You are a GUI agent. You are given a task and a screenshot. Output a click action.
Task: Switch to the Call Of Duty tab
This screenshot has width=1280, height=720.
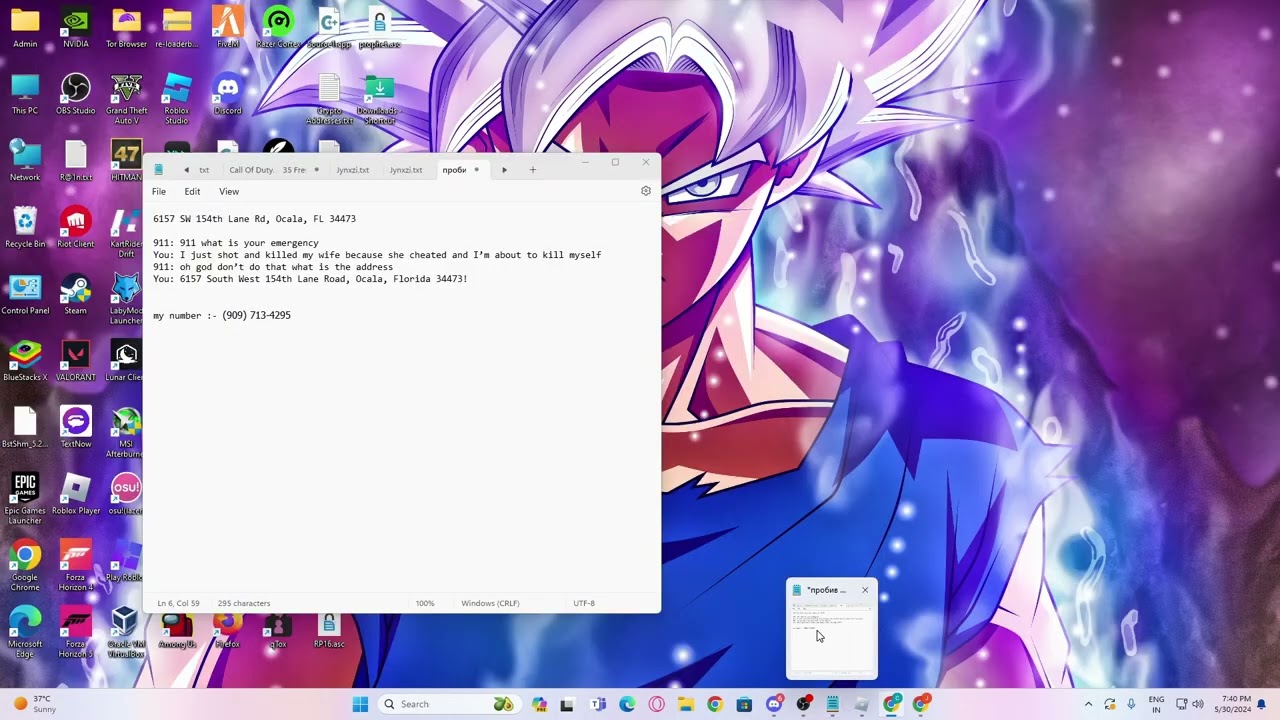pos(251,170)
